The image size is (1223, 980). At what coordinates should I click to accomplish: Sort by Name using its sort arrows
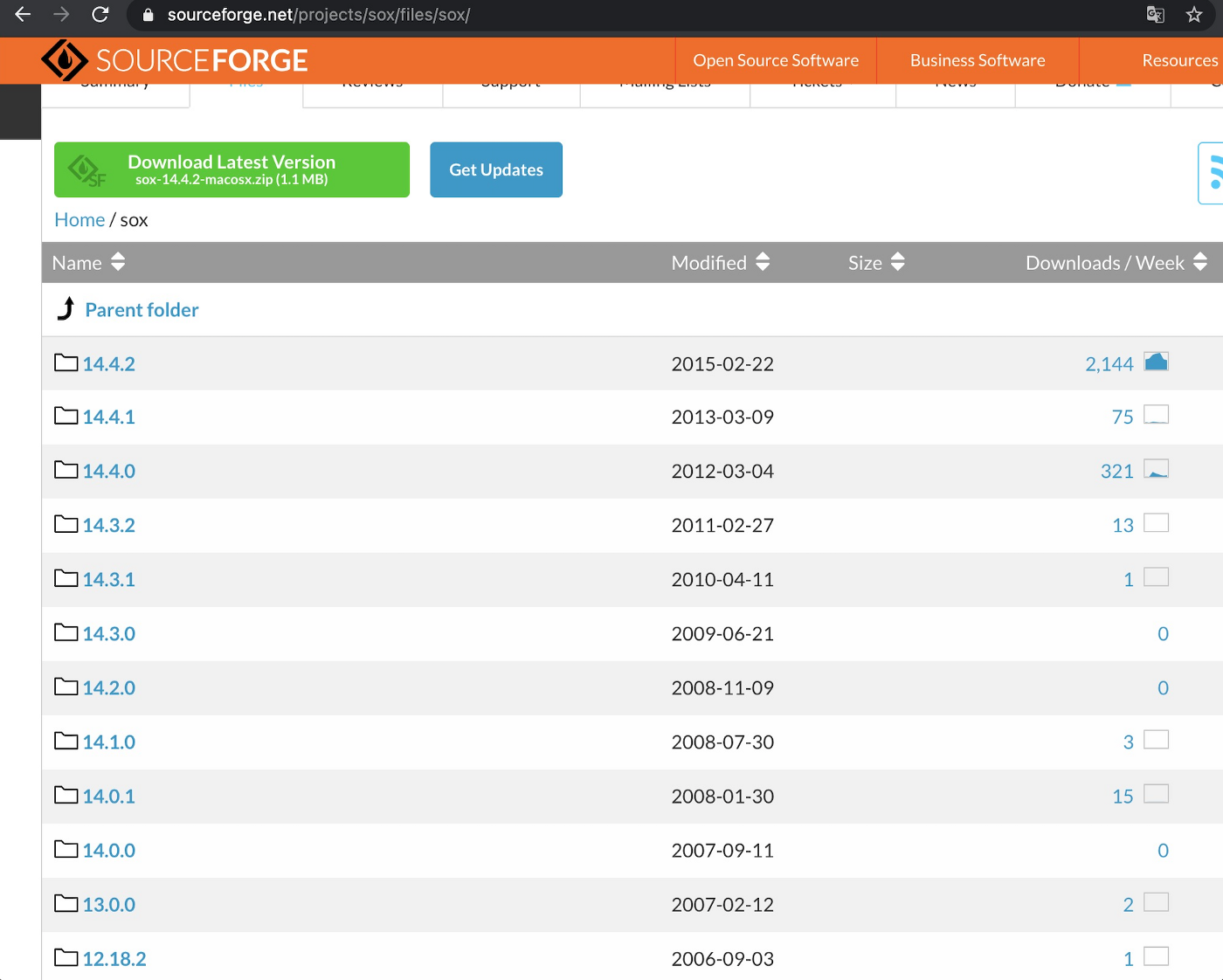coord(118,262)
